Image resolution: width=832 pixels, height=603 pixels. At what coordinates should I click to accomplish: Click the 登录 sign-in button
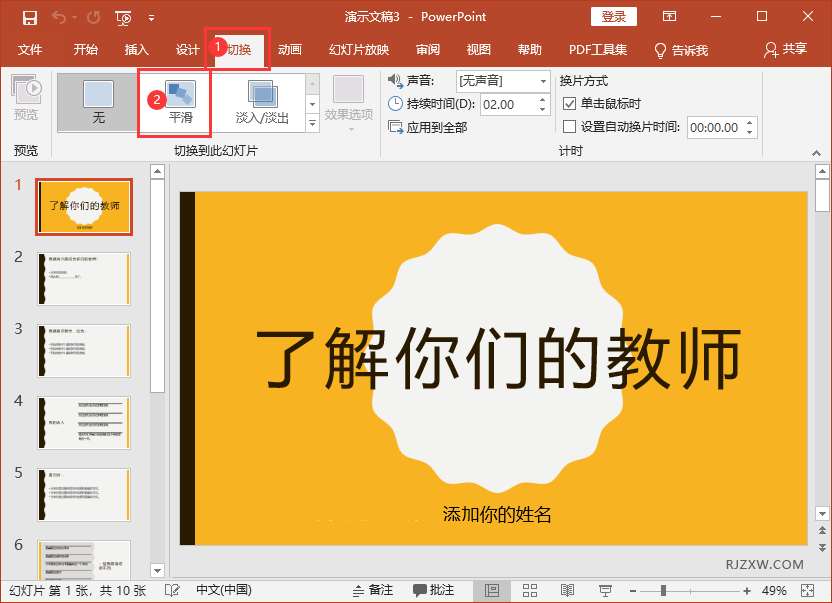coord(614,16)
